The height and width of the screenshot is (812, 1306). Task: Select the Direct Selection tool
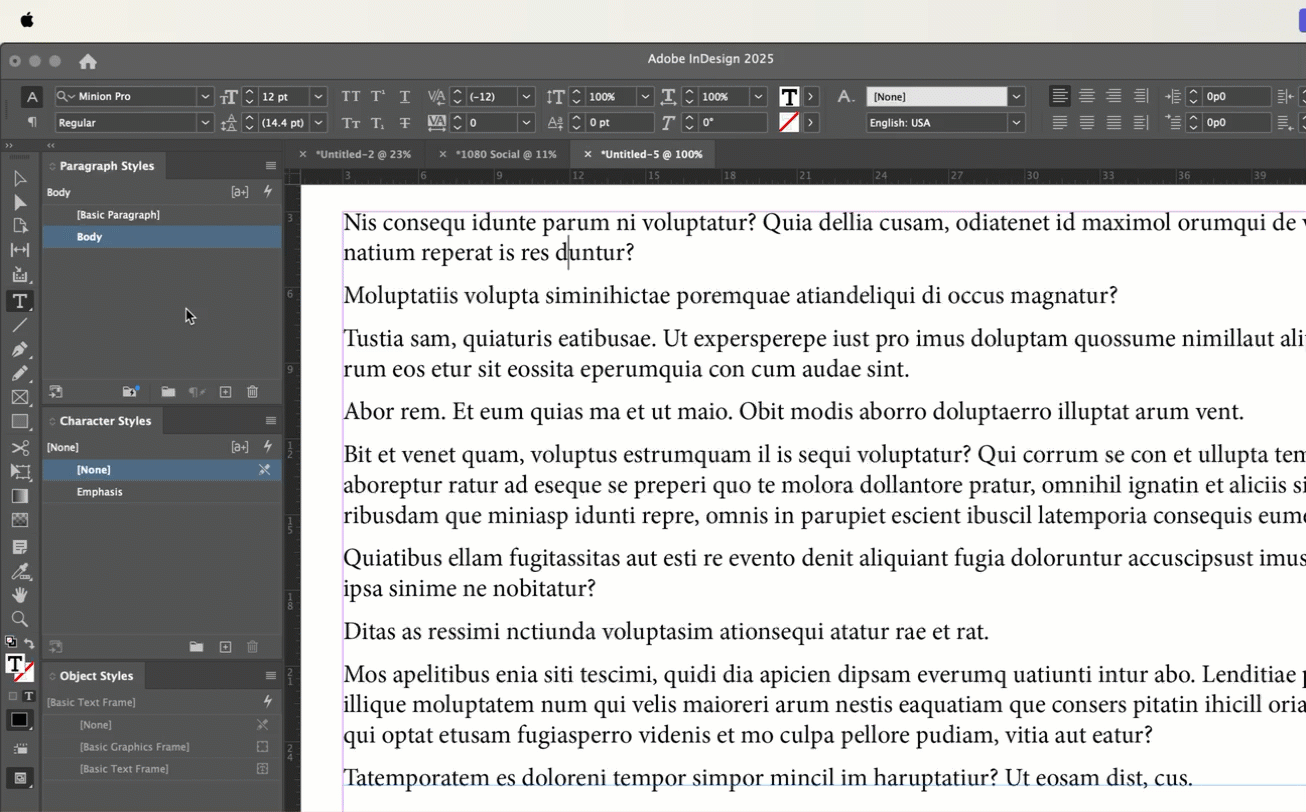point(19,203)
